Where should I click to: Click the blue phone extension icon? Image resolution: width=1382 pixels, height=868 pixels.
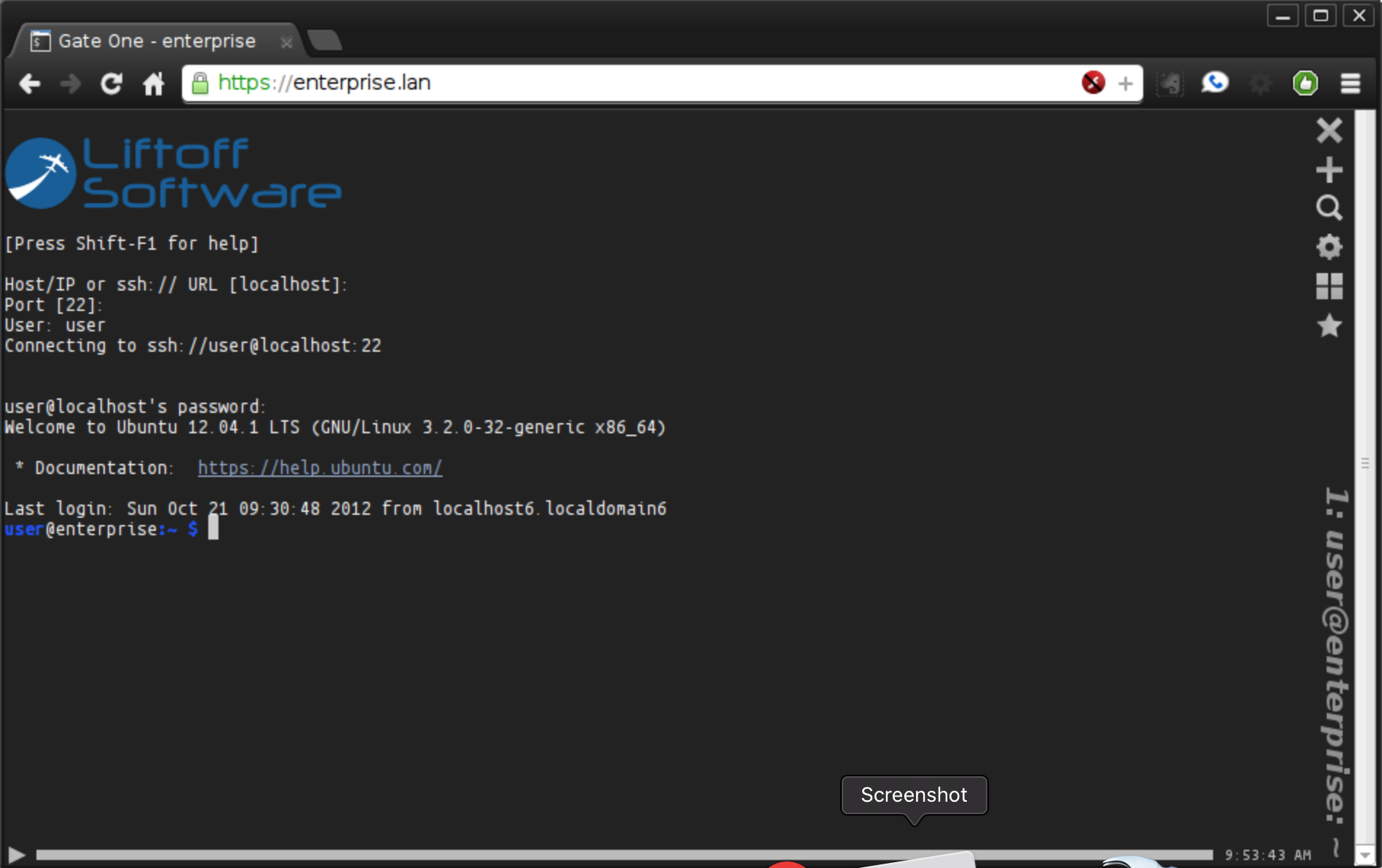tap(1215, 82)
